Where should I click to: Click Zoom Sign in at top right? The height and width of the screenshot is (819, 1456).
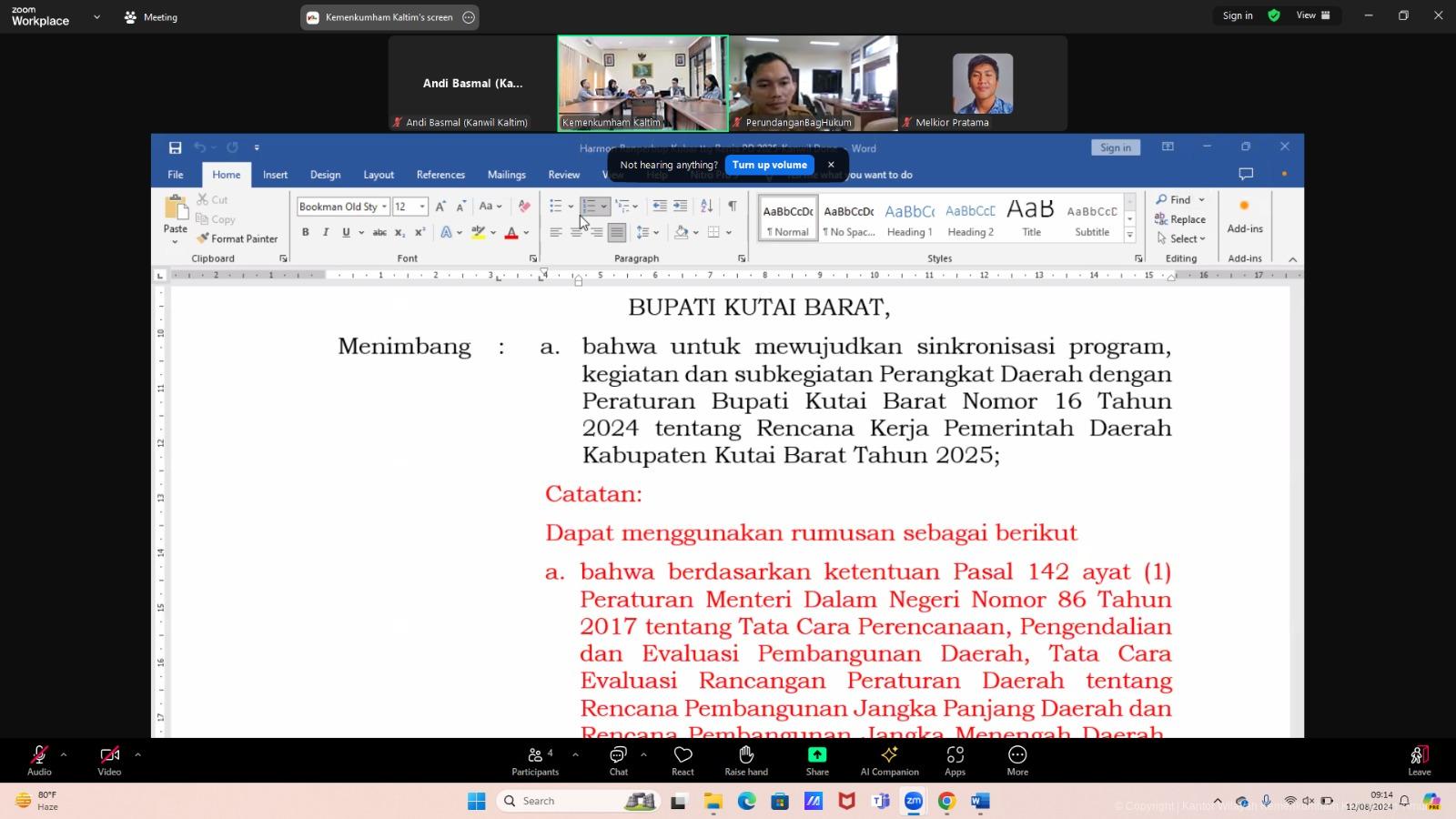pos(1238,15)
